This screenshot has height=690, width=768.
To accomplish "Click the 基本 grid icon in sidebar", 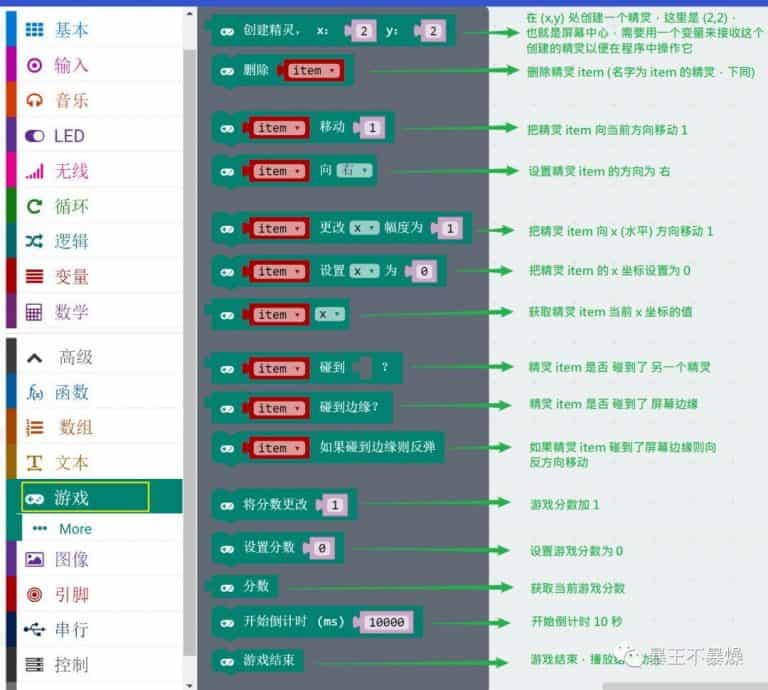I will tap(35, 30).
